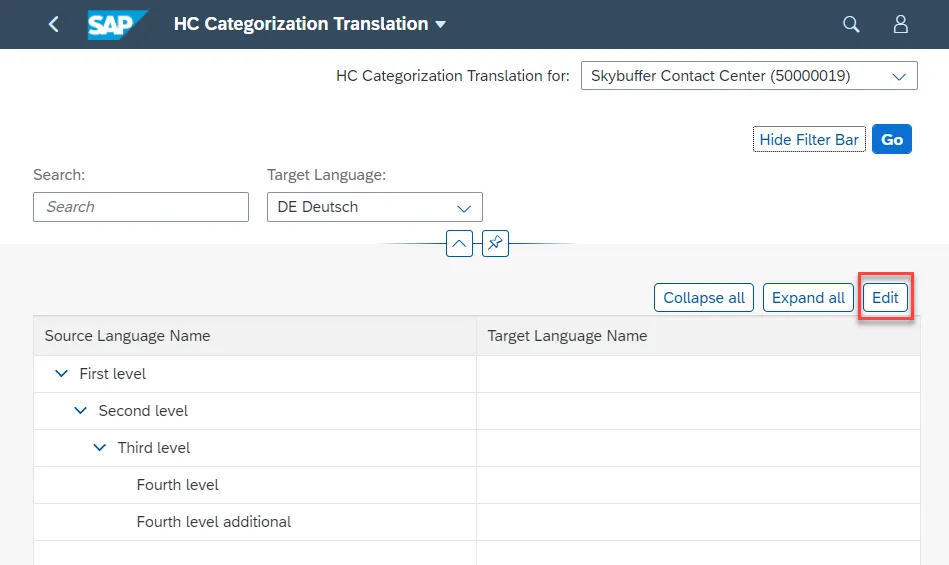Click Hide Filter Bar button

(809, 139)
